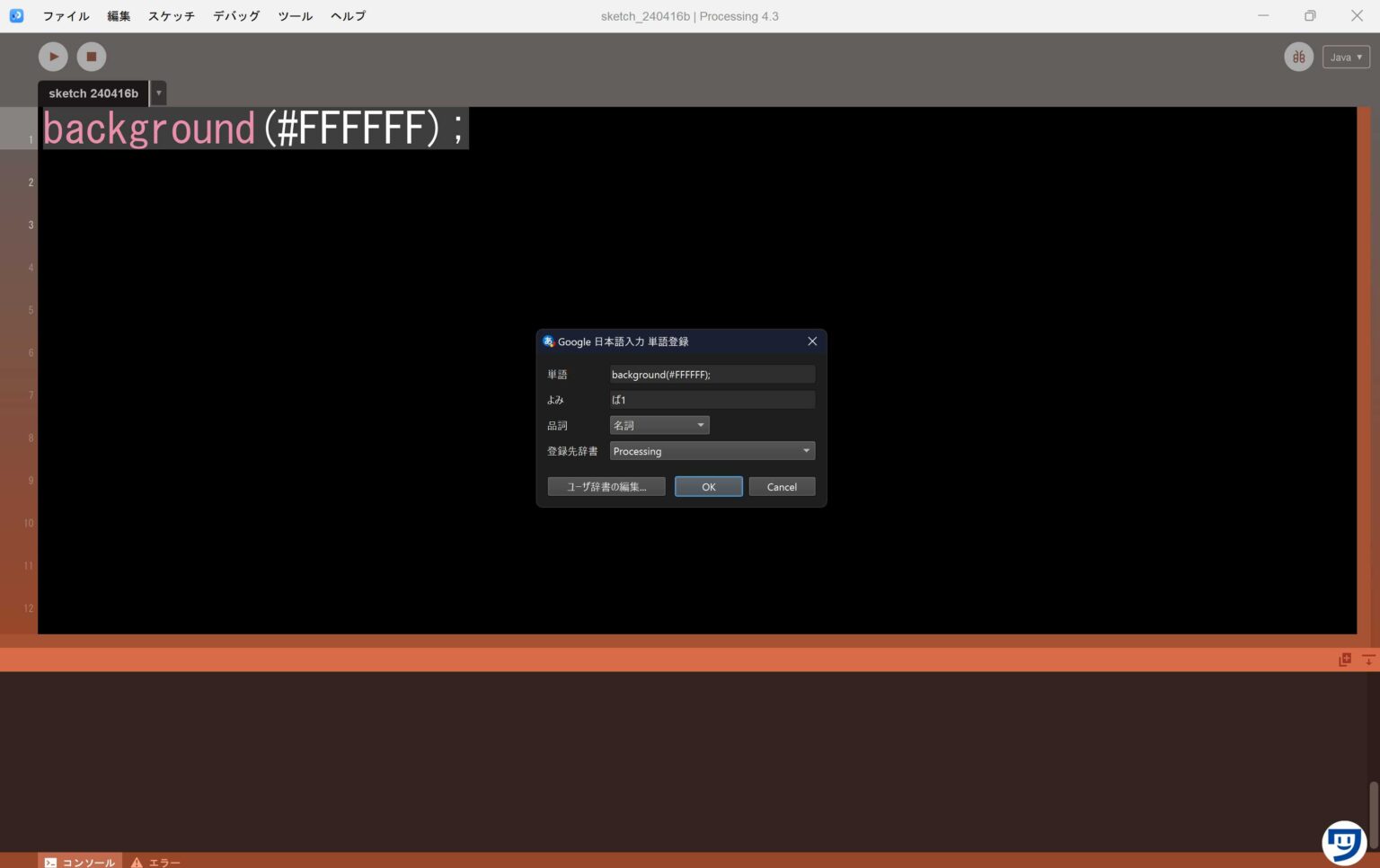Open the Java mode dropdown
Viewport: 1380px width, 868px height.
click(1345, 57)
